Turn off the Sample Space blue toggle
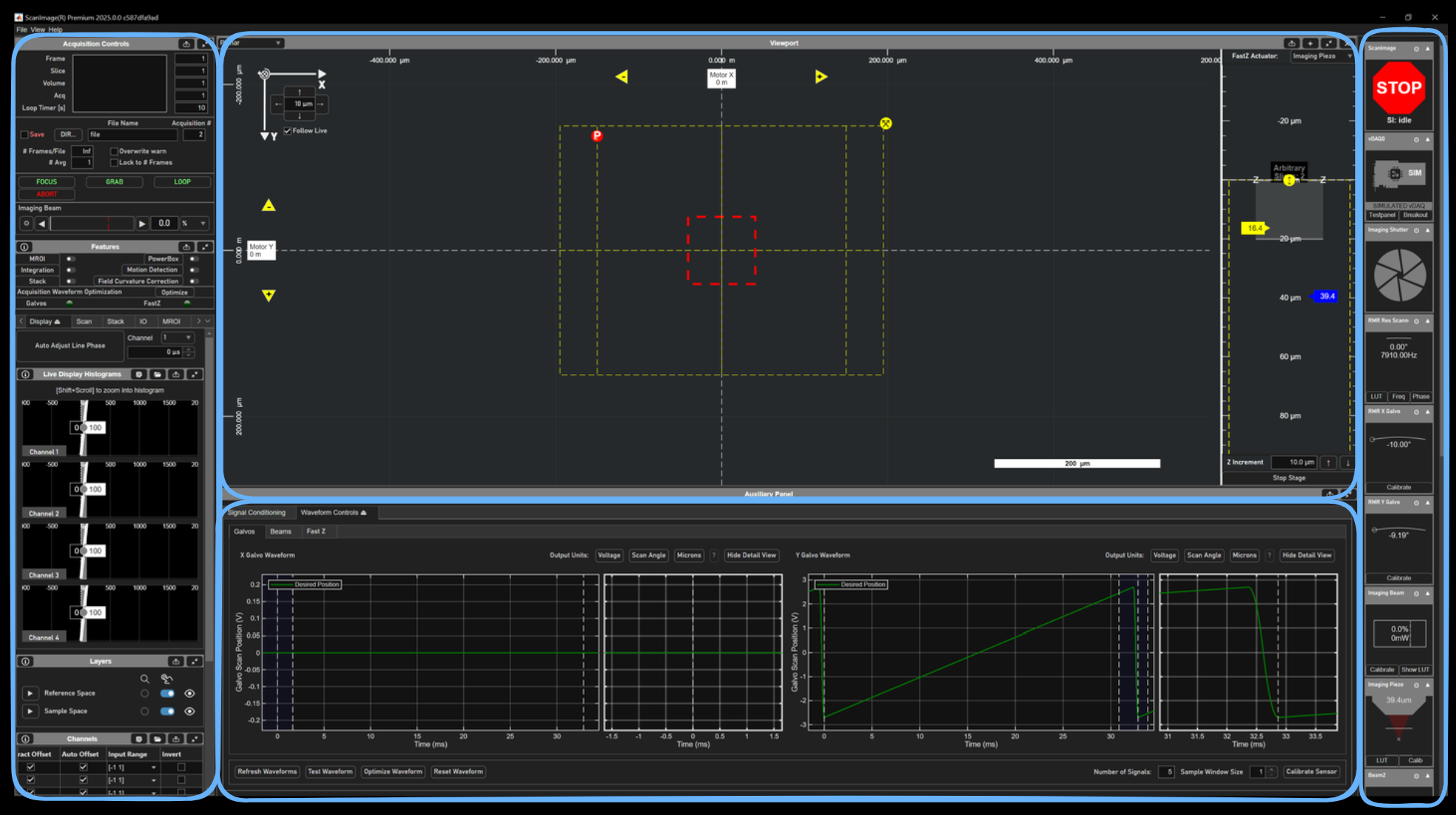The height and width of the screenshot is (815, 1456). point(167,711)
